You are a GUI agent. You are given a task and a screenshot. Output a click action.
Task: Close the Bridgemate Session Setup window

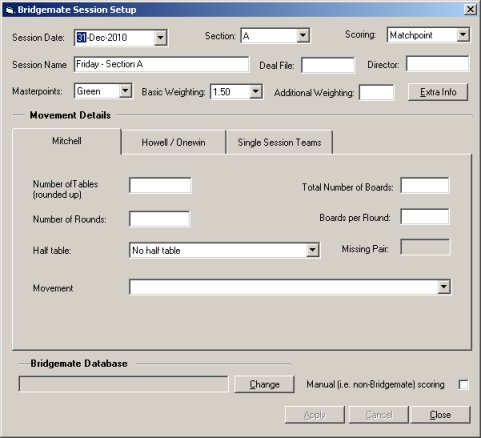[470, 9]
